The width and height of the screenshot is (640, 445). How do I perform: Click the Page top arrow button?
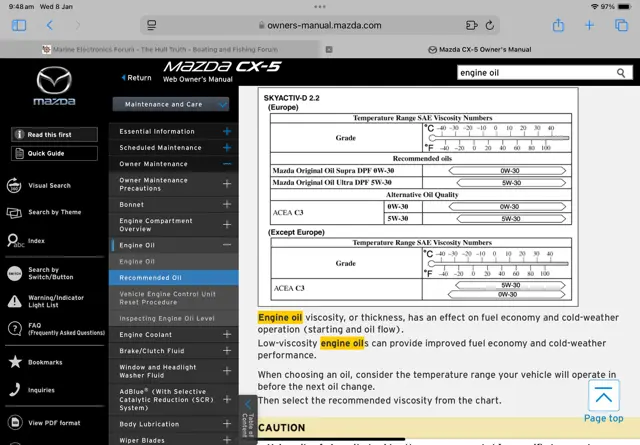point(603,399)
